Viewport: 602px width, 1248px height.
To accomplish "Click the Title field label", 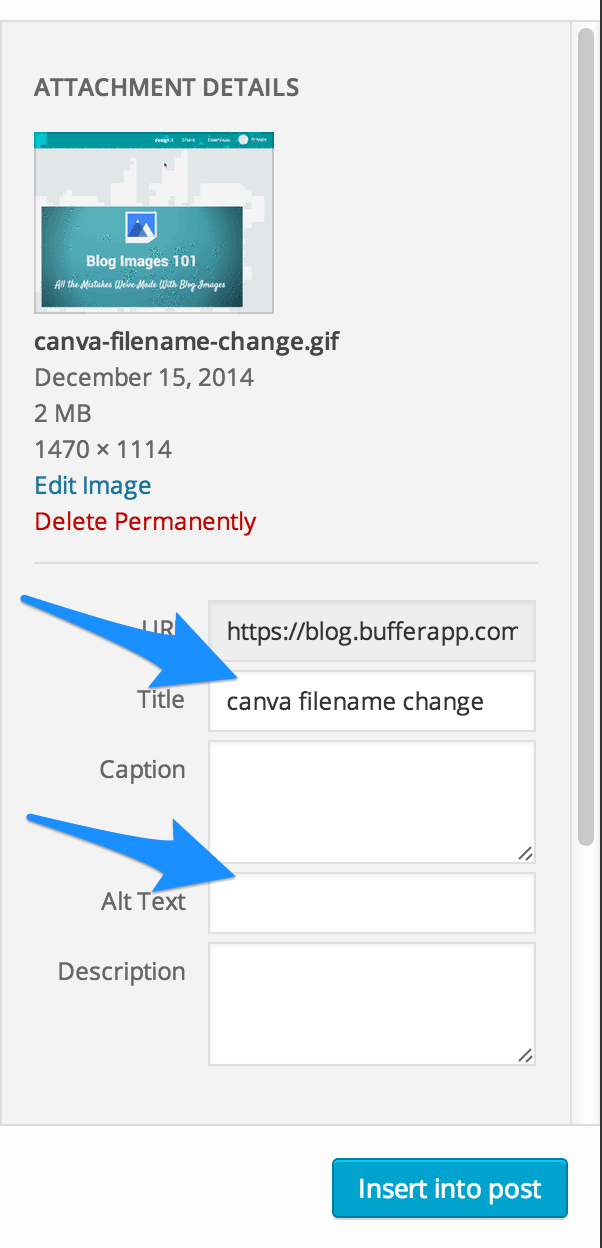I will (160, 699).
